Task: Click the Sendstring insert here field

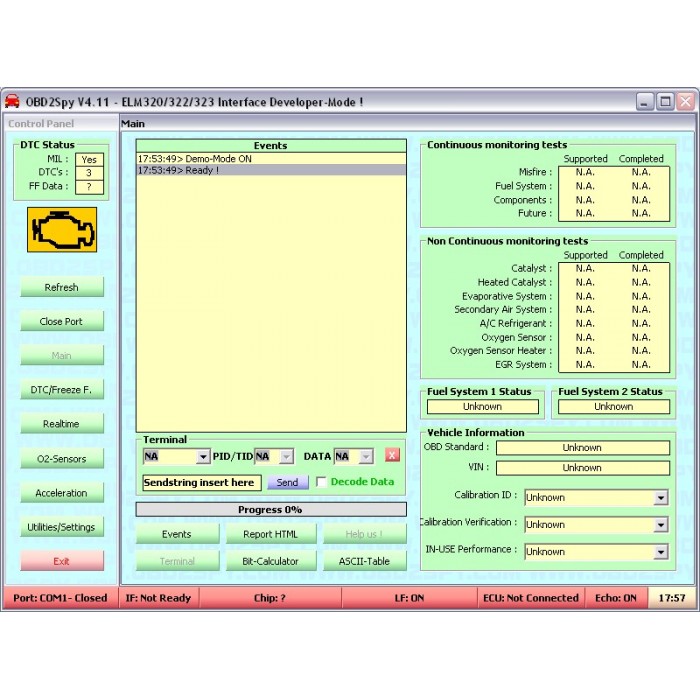Action: click(201, 483)
